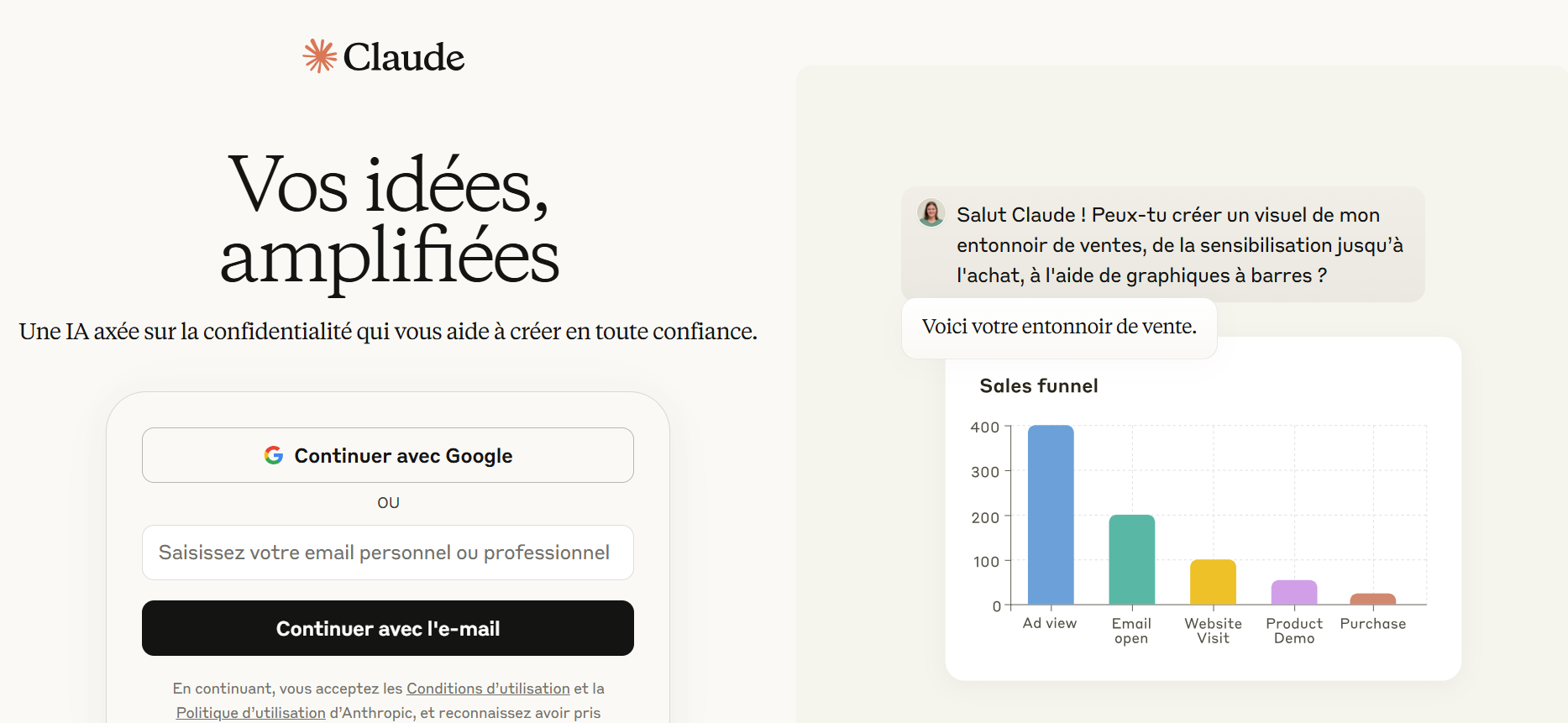Viewport: 1568px width, 723px height.
Task: Click the Sales funnel chart title
Action: [x=1038, y=386]
